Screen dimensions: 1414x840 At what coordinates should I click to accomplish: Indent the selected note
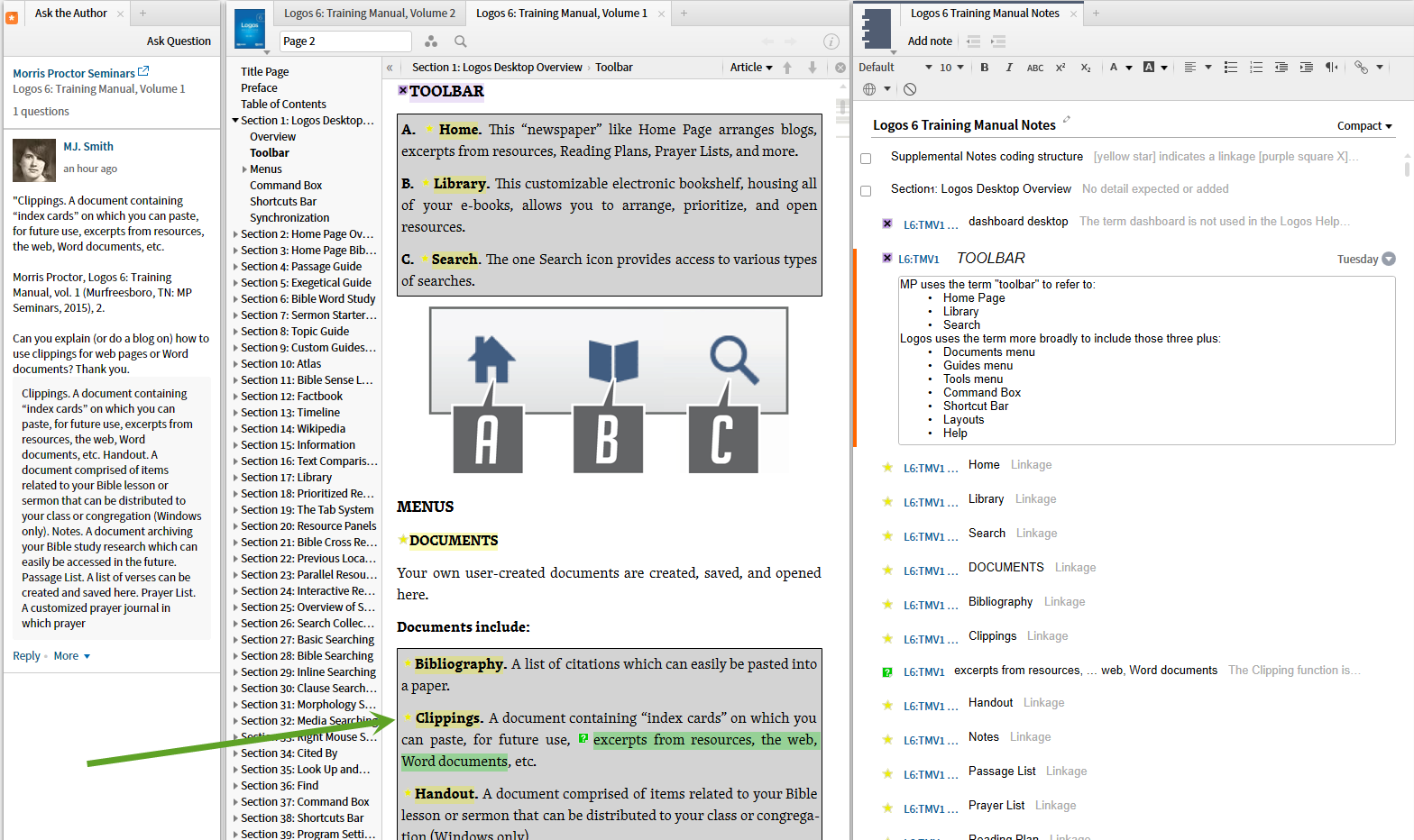998,41
